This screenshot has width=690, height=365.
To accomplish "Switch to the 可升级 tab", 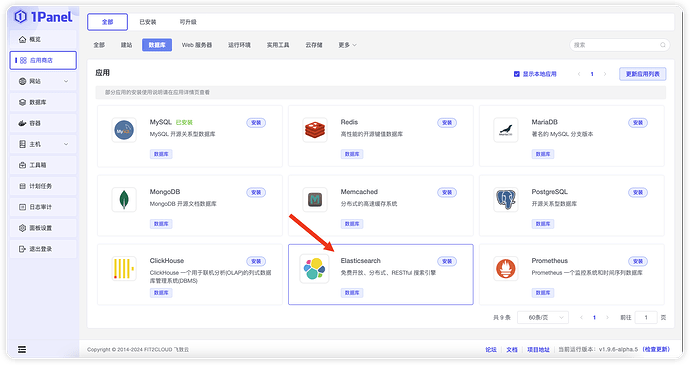I will coord(188,22).
